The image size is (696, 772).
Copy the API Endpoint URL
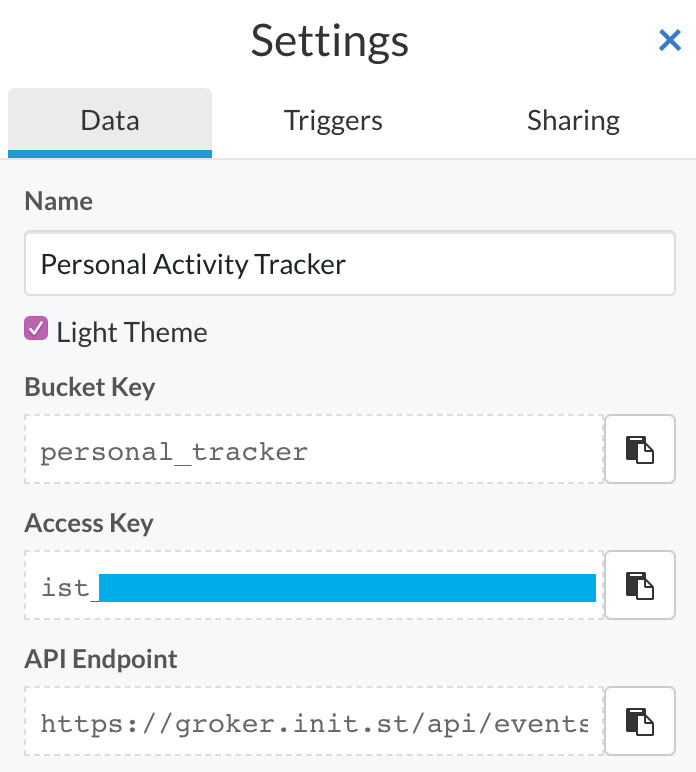[639, 721]
